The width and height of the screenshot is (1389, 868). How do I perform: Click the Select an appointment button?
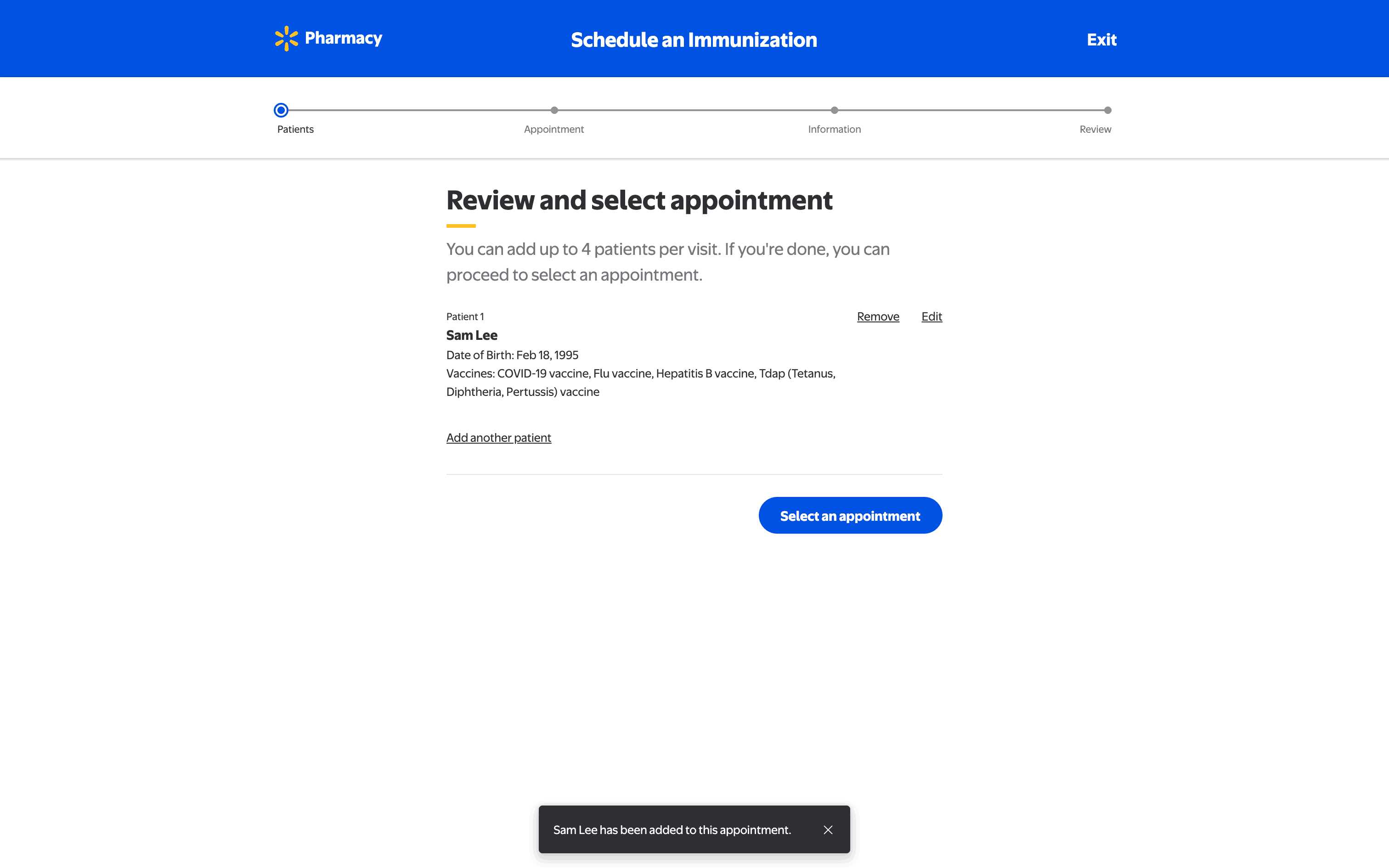pyautogui.click(x=850, y=515)
